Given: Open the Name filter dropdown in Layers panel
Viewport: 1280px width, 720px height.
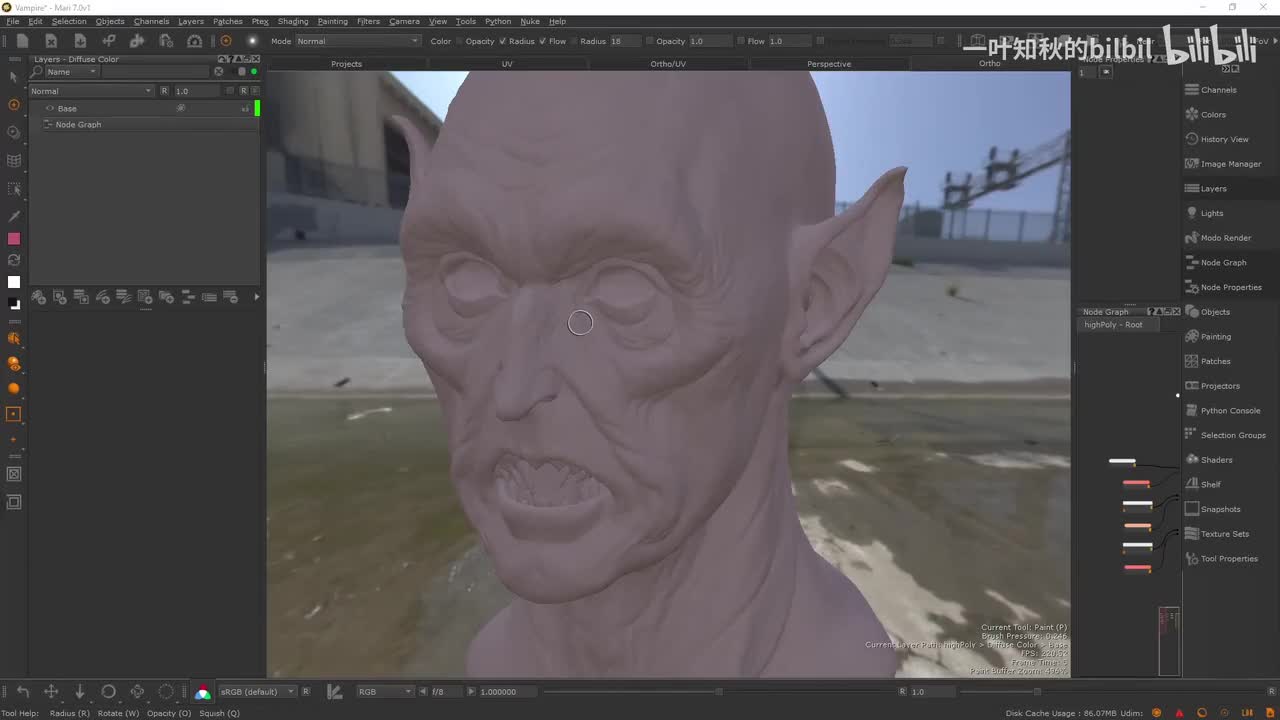Looking at the screenshot, I should pyautogui.click(x=72, y=72).
